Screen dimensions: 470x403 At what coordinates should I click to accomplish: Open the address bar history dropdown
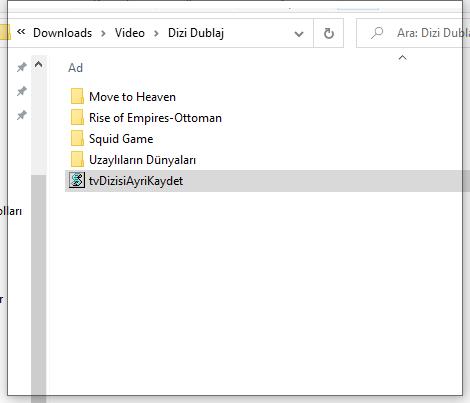click(299, 33)
